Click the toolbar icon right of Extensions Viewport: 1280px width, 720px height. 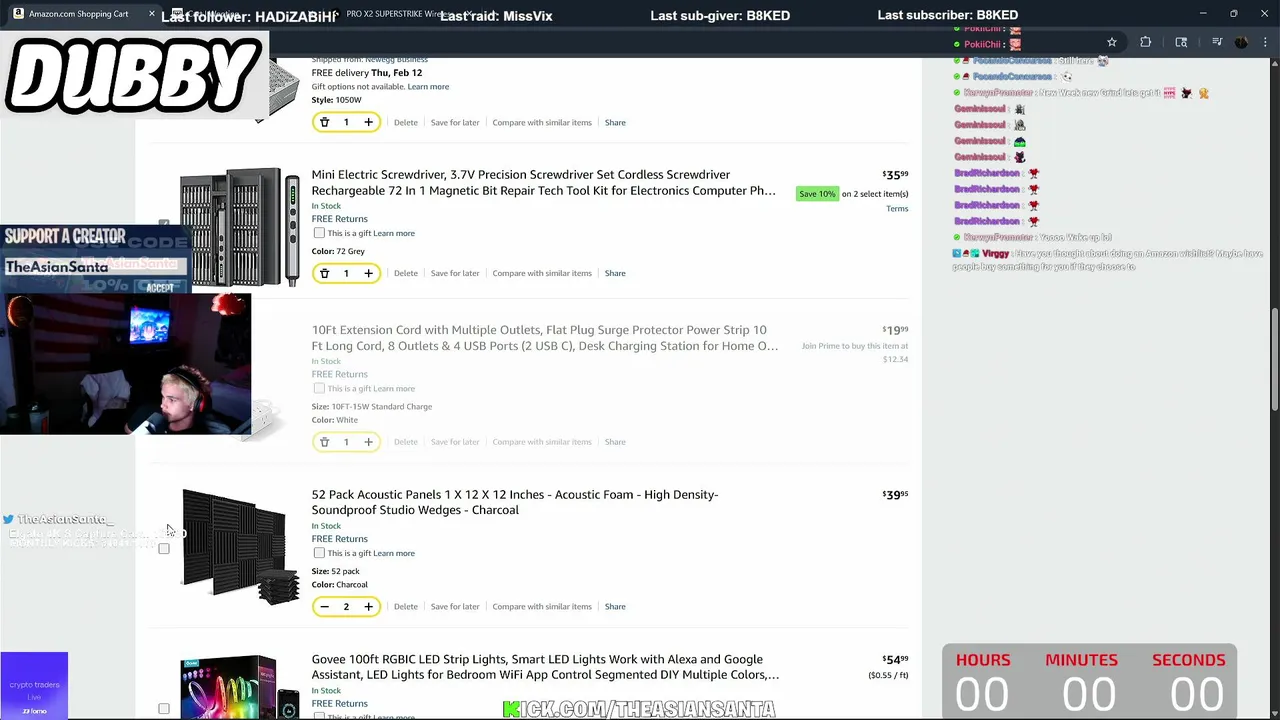(x=1181, y=42)
